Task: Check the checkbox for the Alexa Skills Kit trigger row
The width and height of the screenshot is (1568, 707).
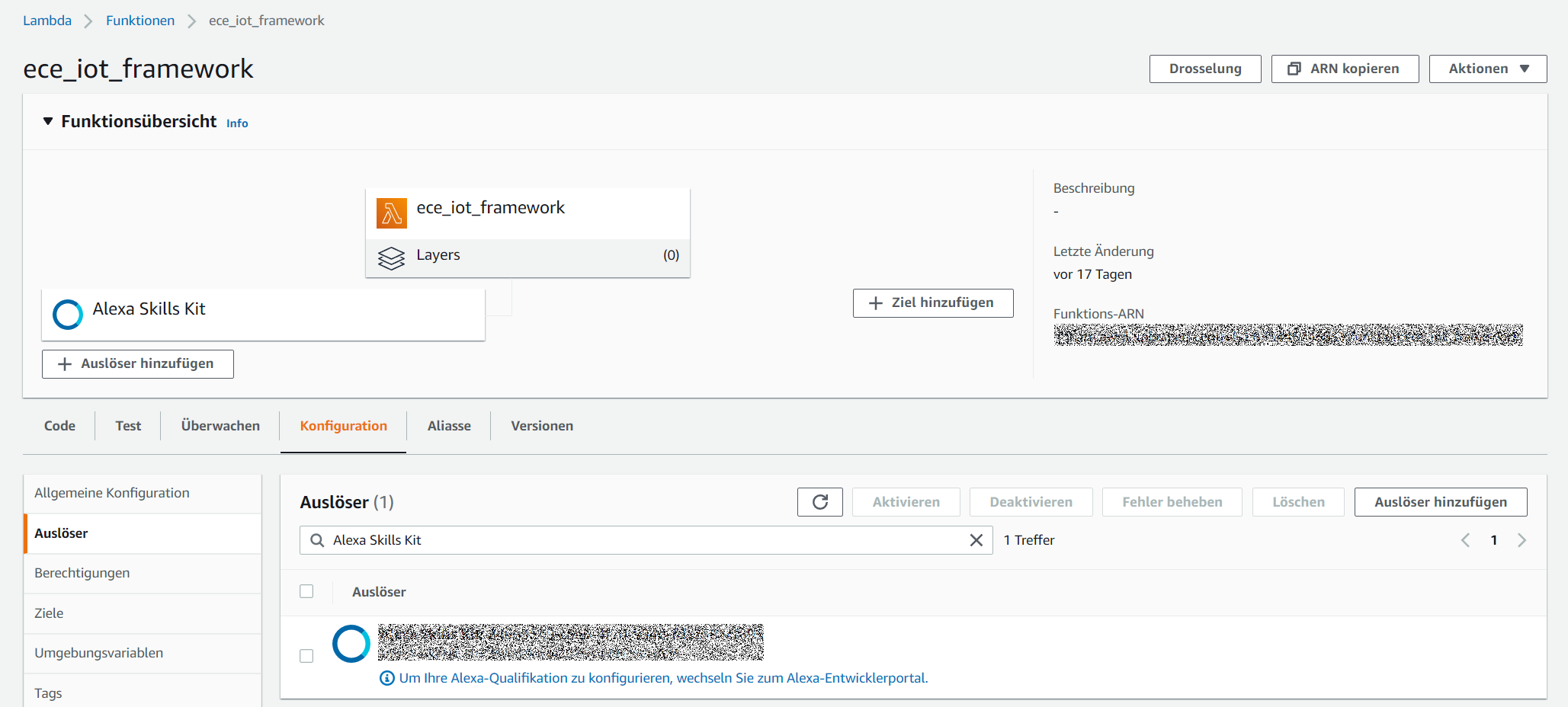Action: [x=307, y=655]
